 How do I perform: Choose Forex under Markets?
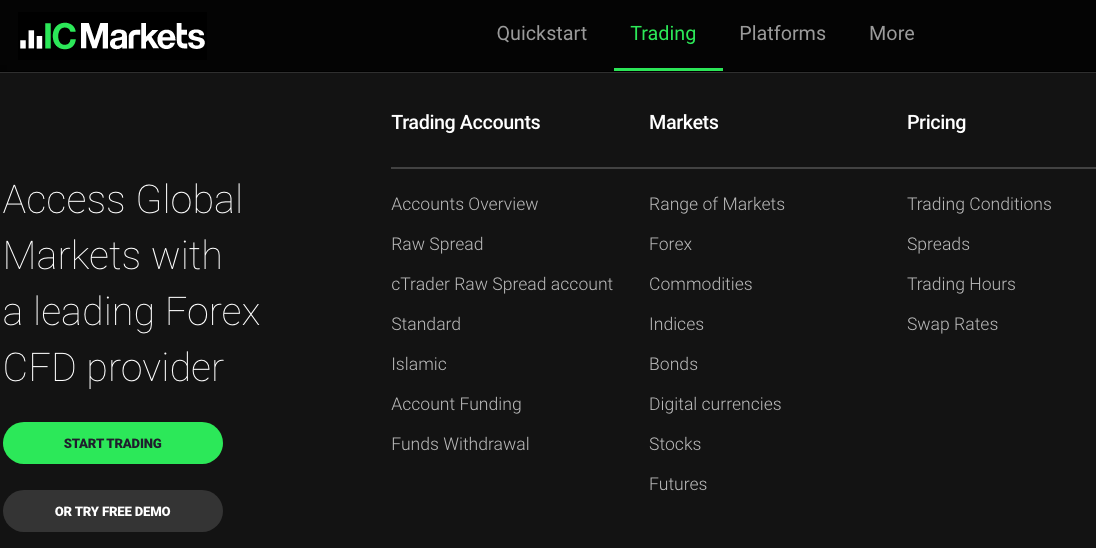[x=670, y=244]
